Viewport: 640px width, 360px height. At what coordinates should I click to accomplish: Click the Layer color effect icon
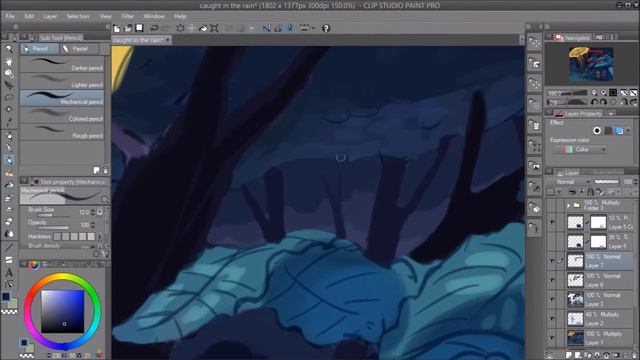tap(619, 131)
